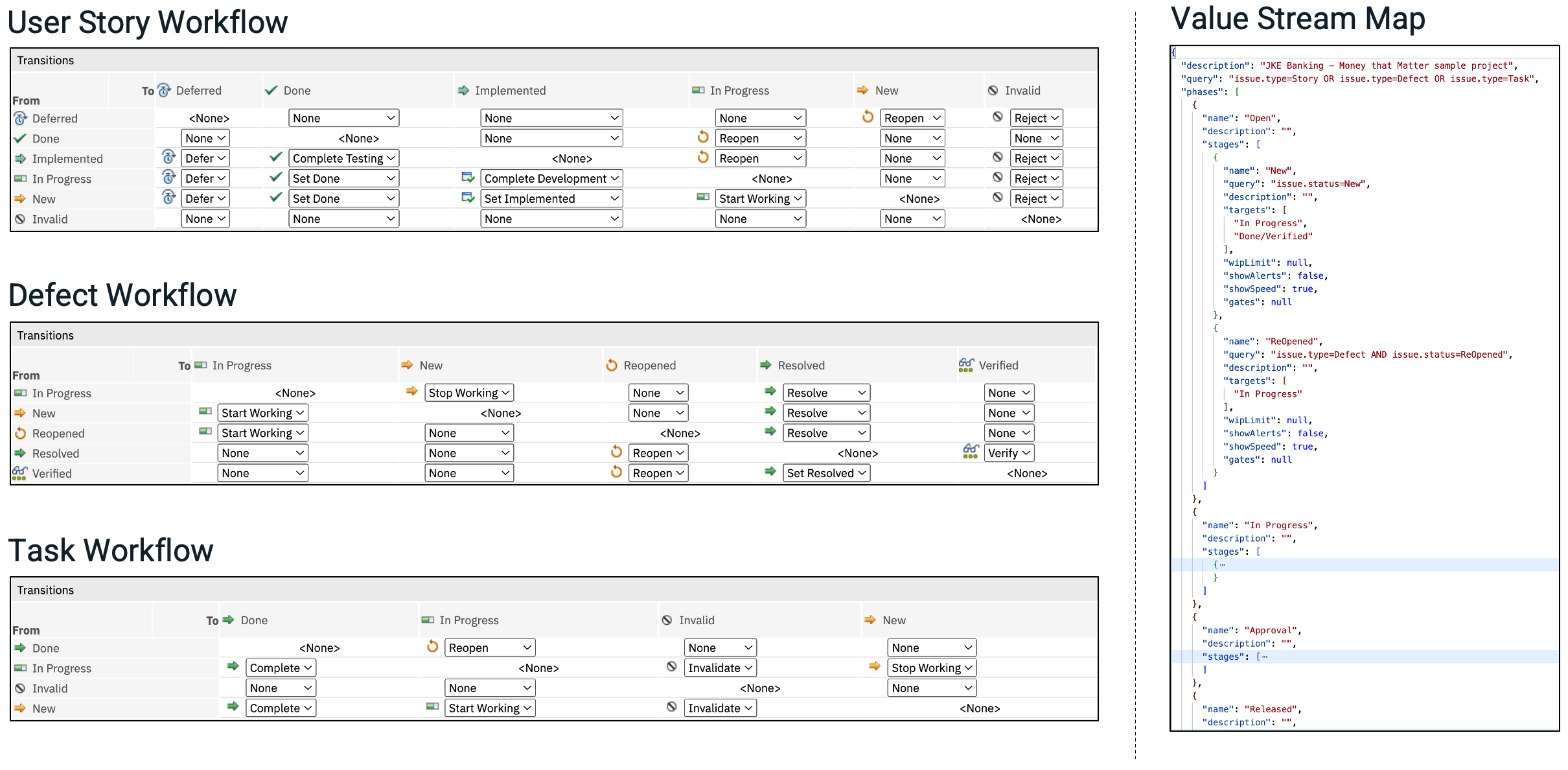Open Reopen dropdown in Deferred row New column
The width and height of the screenshot is (1568, 770).
912,118
